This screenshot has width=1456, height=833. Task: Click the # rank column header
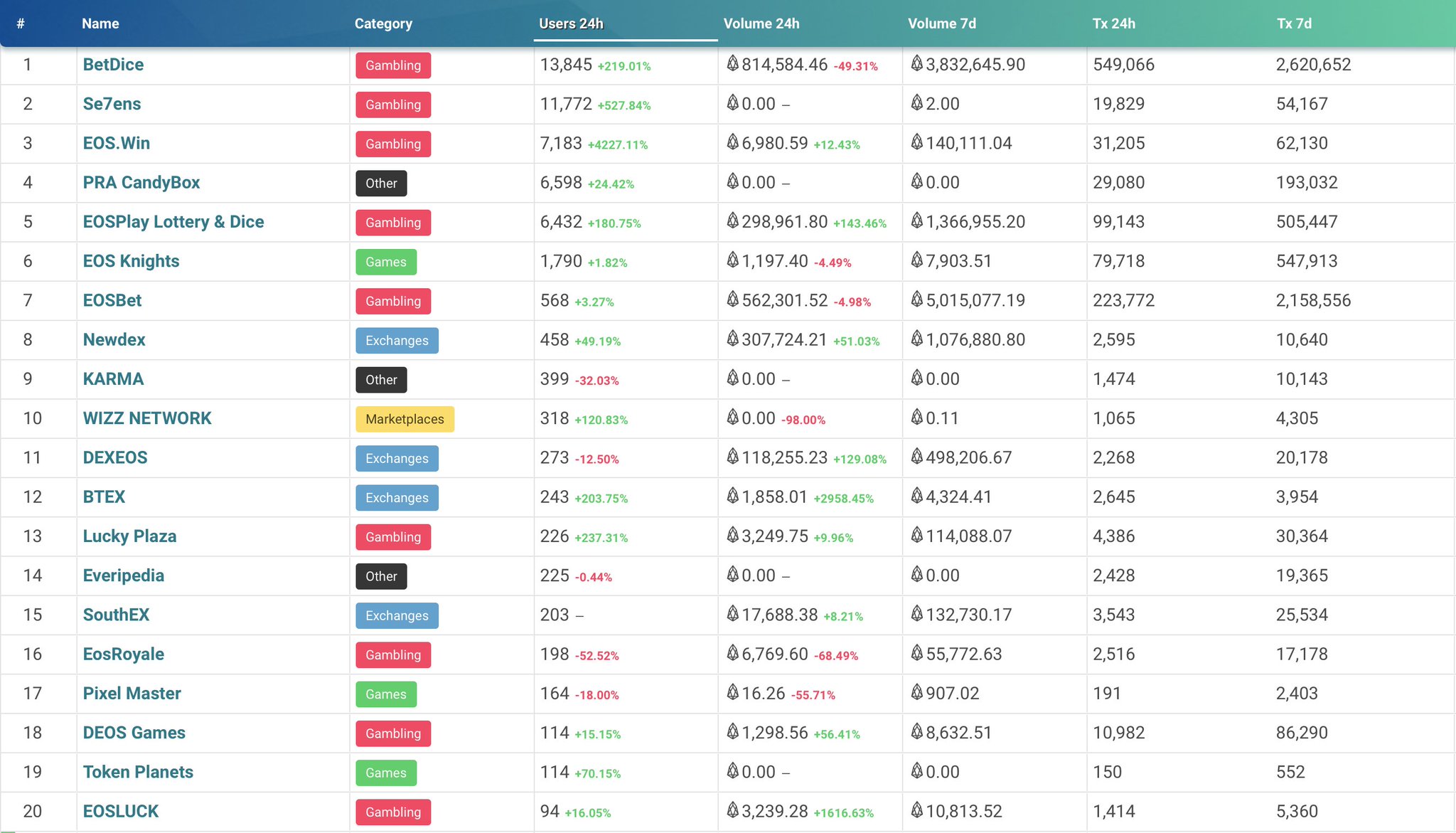click(x=21, y=23)
